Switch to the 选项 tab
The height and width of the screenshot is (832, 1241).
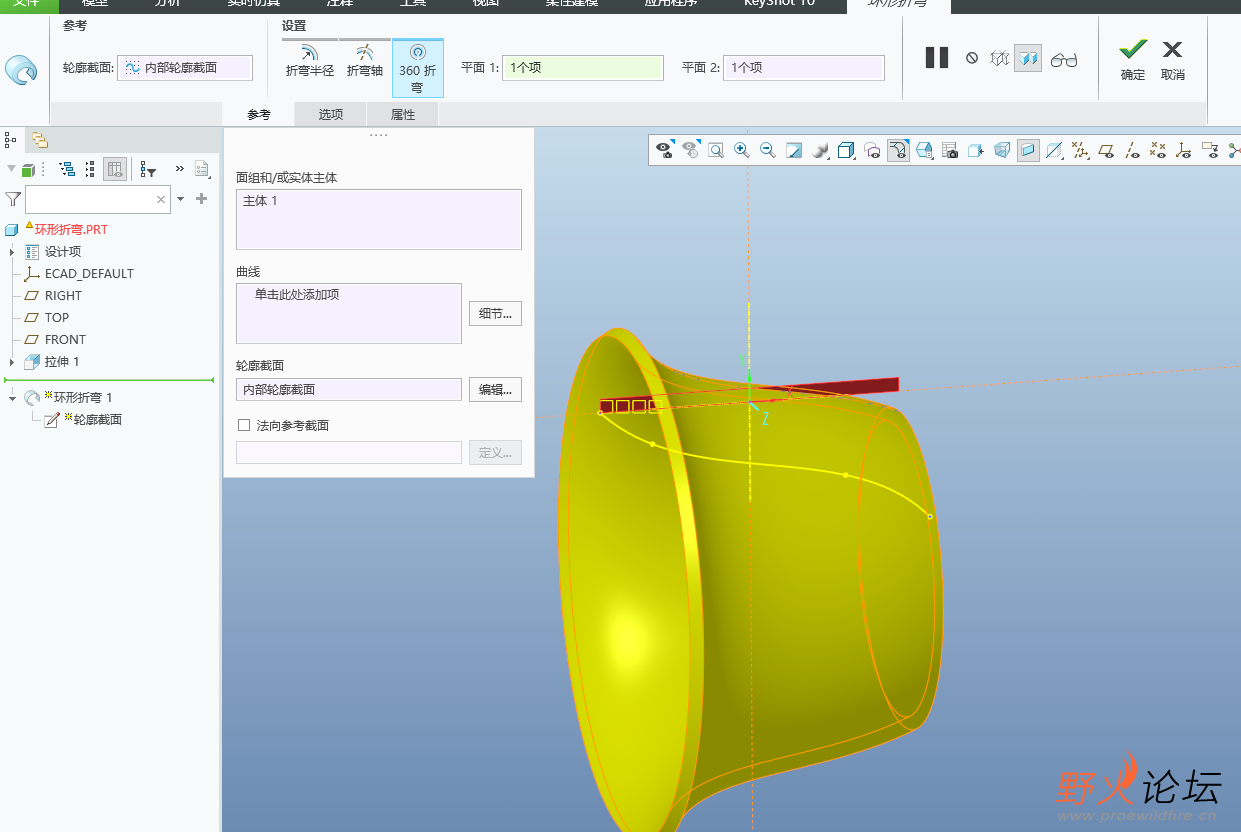[x=331, y=115]
